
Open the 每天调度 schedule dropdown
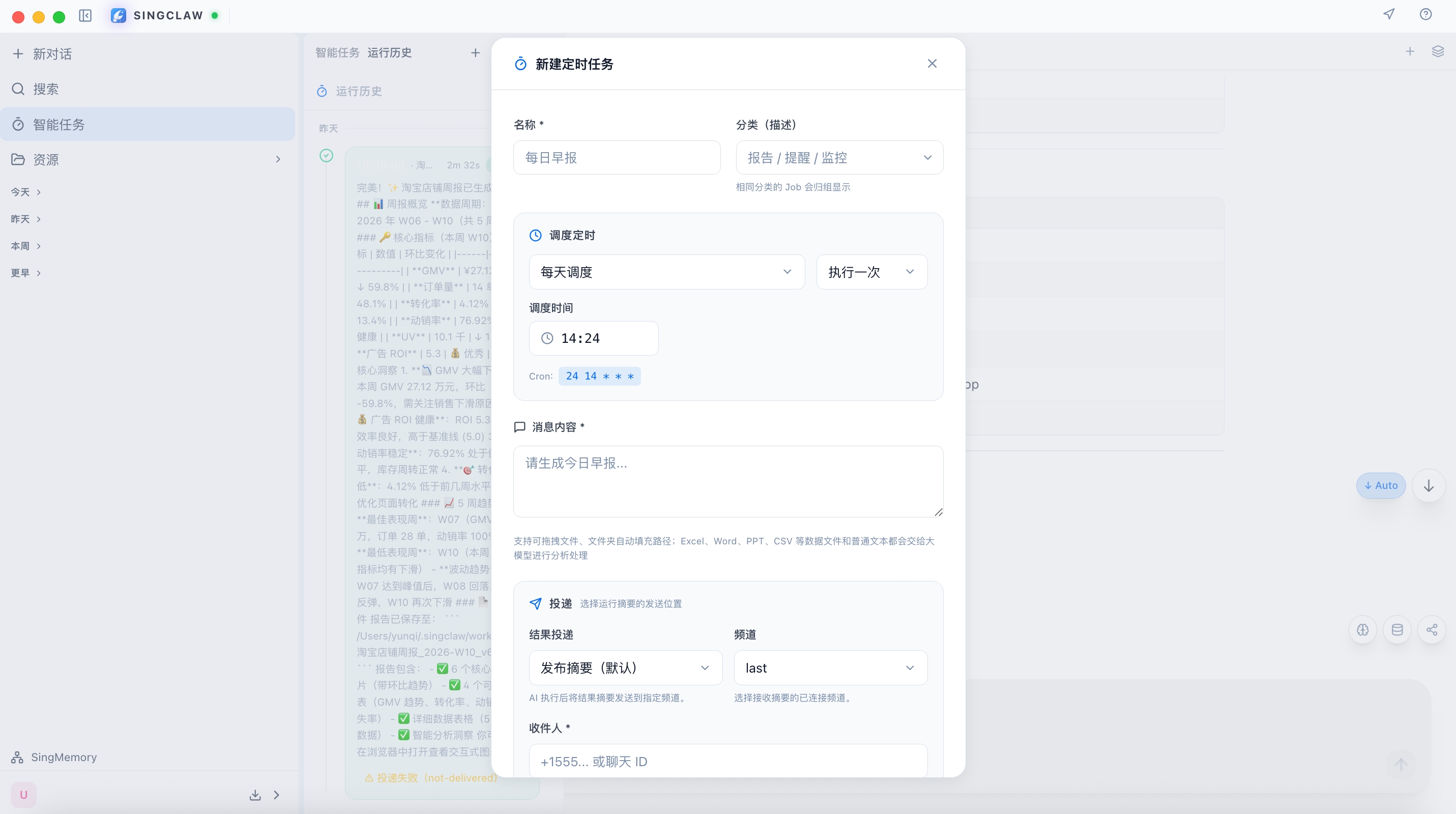(x=666, y=272)
